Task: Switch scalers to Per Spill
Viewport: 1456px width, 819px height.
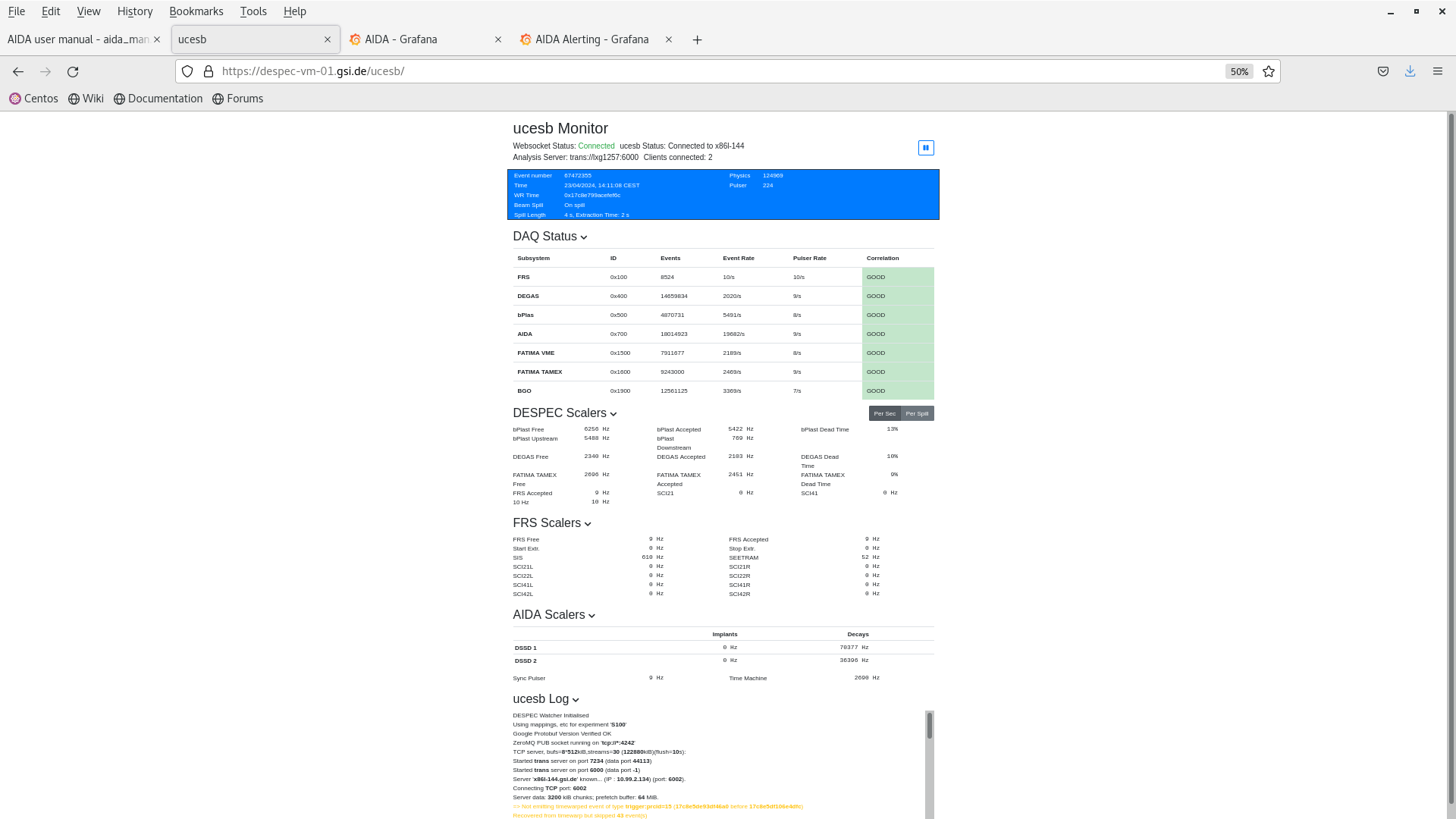Action: [917, 413]
